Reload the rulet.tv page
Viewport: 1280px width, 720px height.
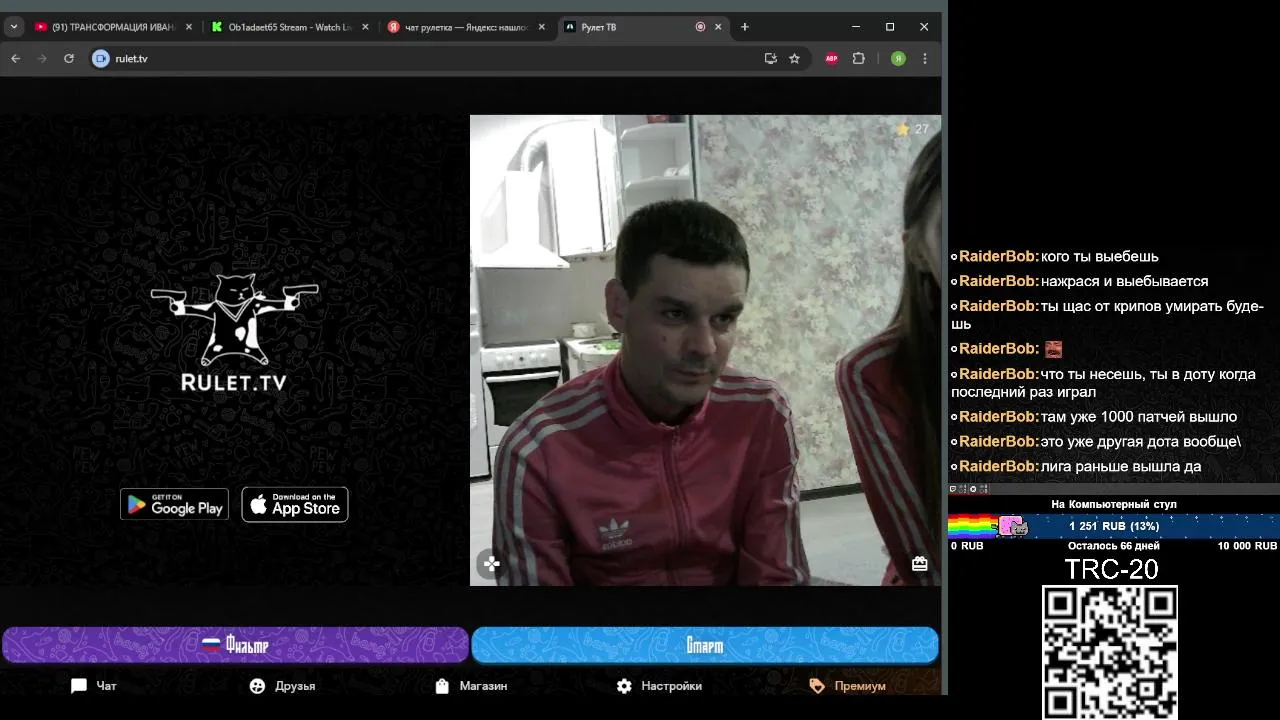tap(69, 59)
